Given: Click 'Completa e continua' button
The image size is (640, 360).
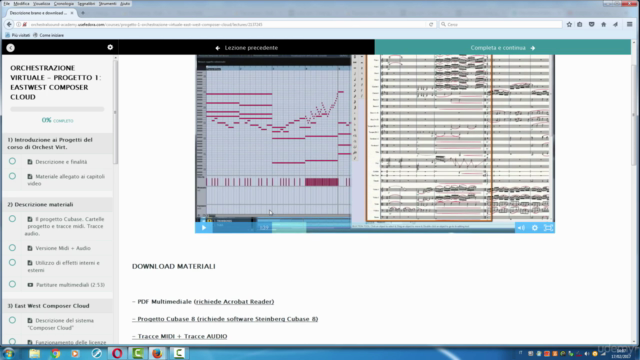Looking at the screenshot, I should pyautogui.click(x=502, y=47).
